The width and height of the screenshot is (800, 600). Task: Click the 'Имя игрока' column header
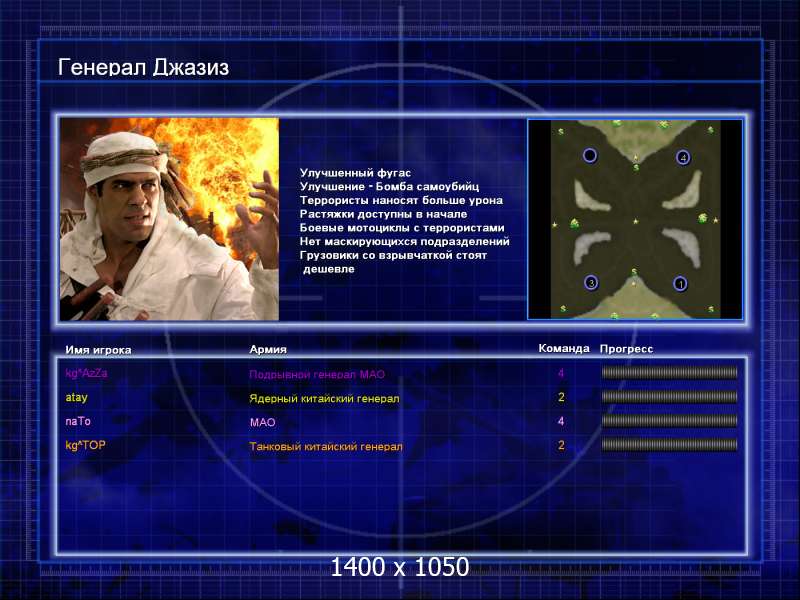[98, 350]
